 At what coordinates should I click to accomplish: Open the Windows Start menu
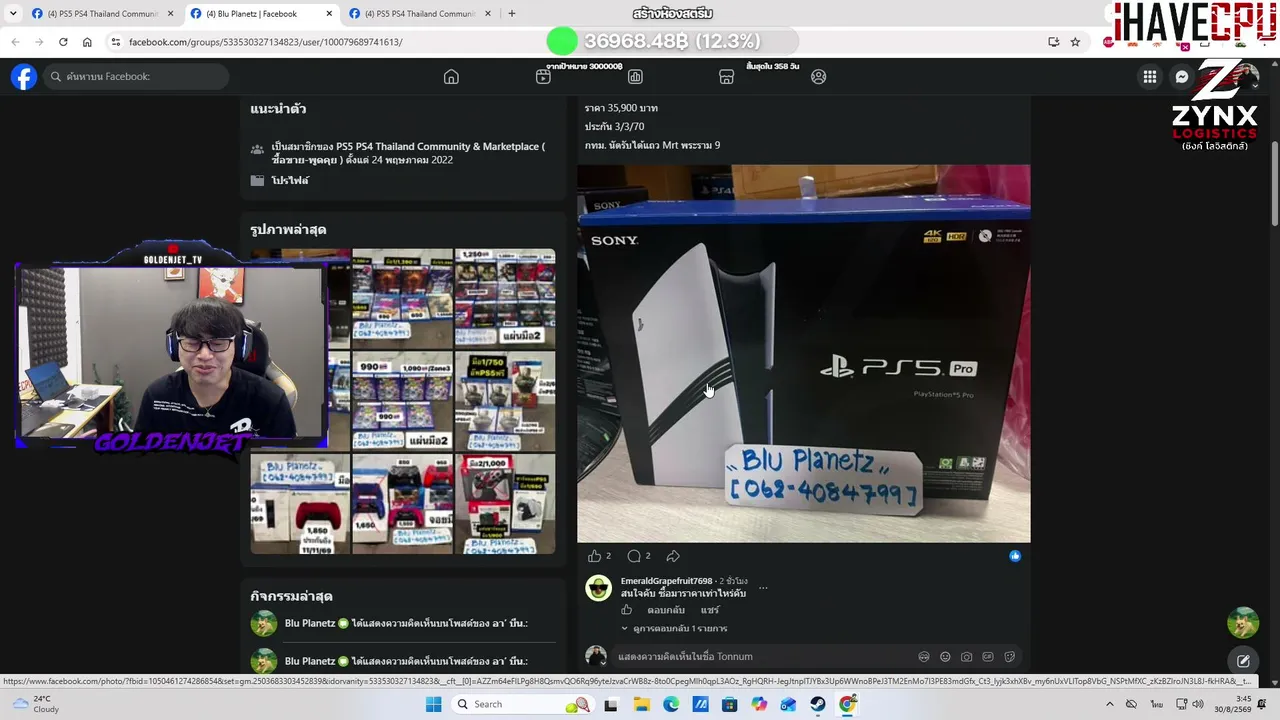click(433, 704)
